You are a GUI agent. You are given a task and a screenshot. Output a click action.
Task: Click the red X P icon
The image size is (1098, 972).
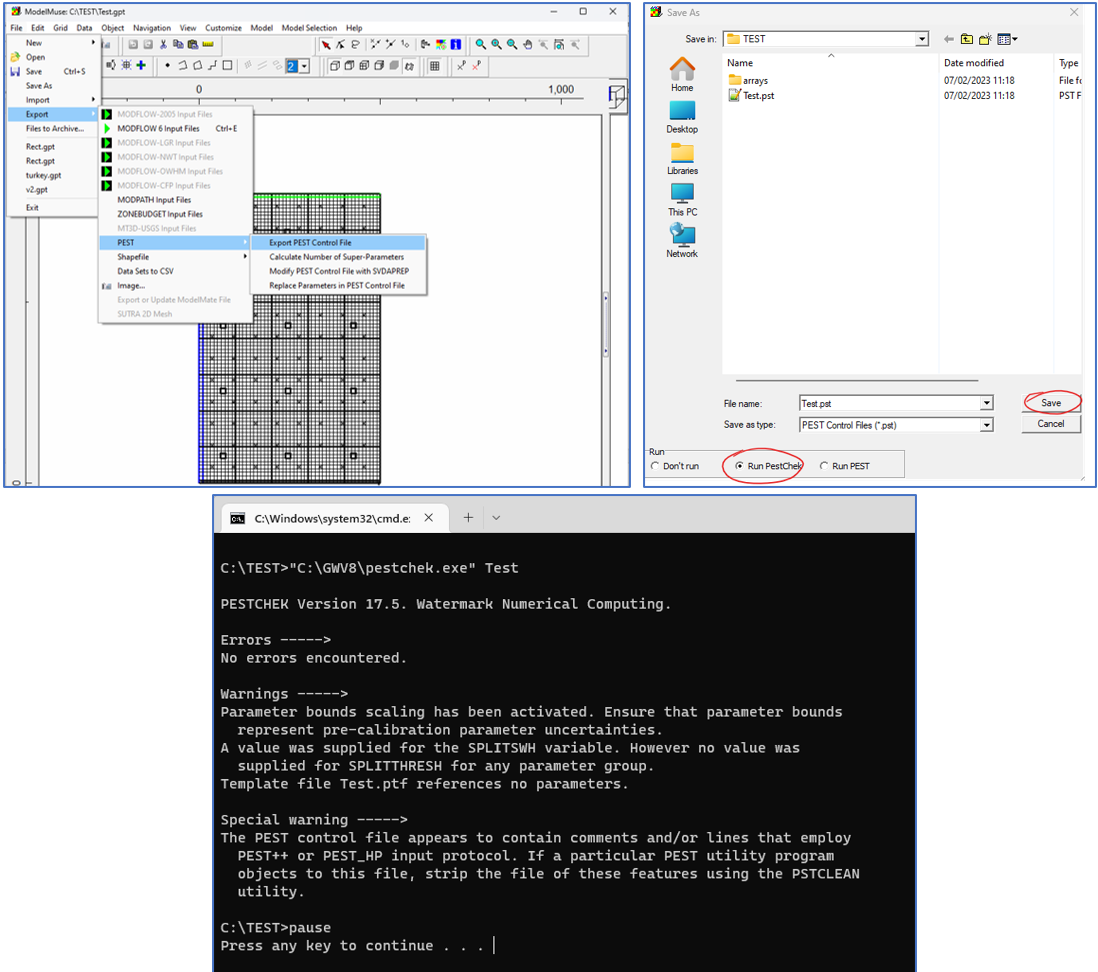click(x=476, y=66)
